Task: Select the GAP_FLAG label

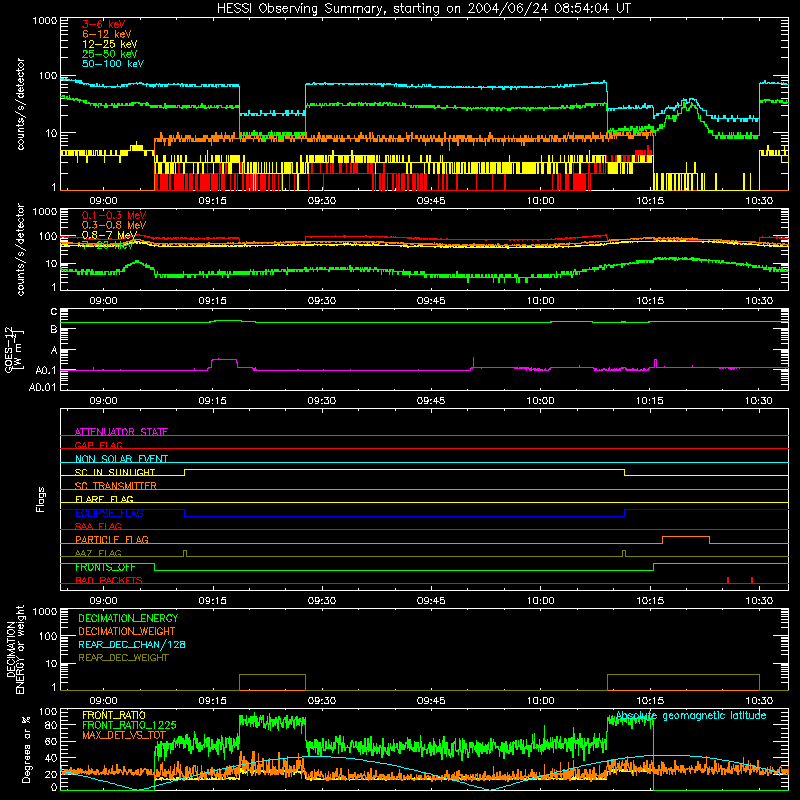Action: 98,445
